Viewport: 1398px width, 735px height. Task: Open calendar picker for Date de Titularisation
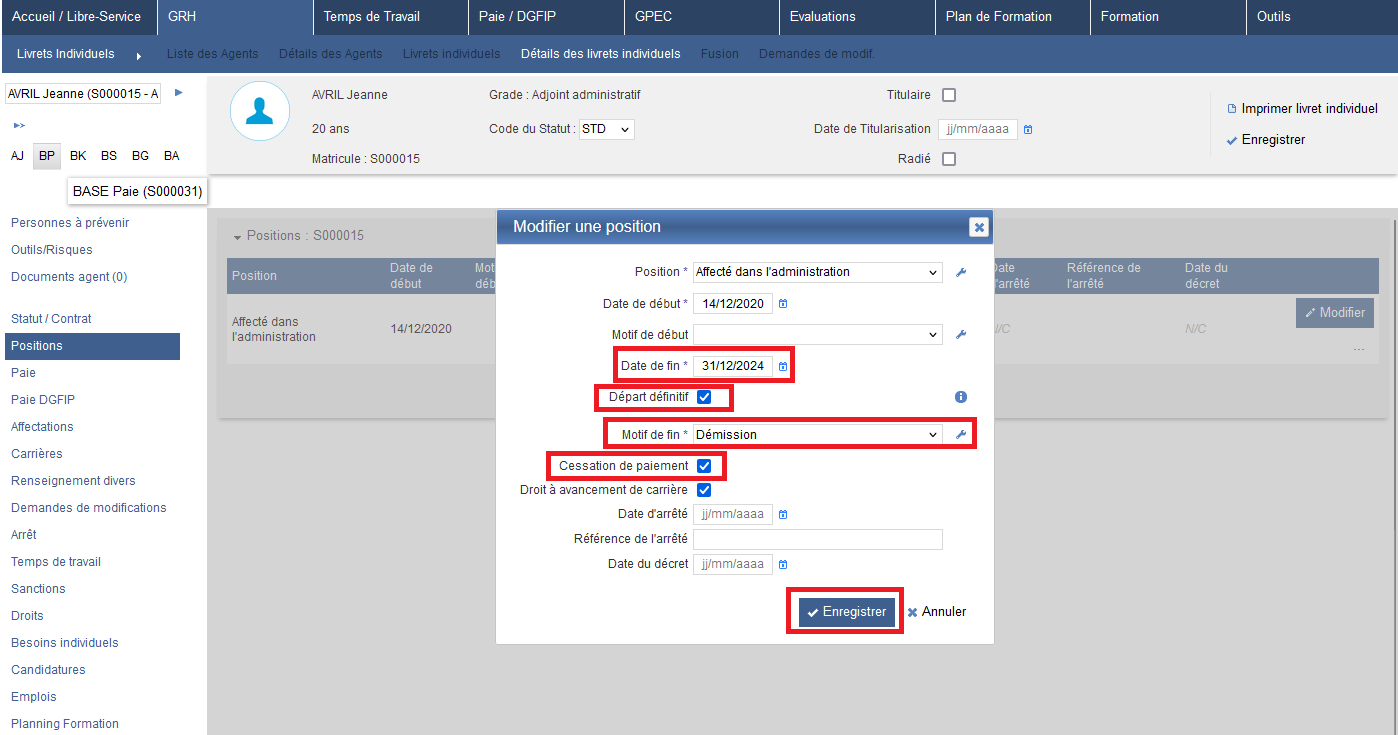point(1027,130)
